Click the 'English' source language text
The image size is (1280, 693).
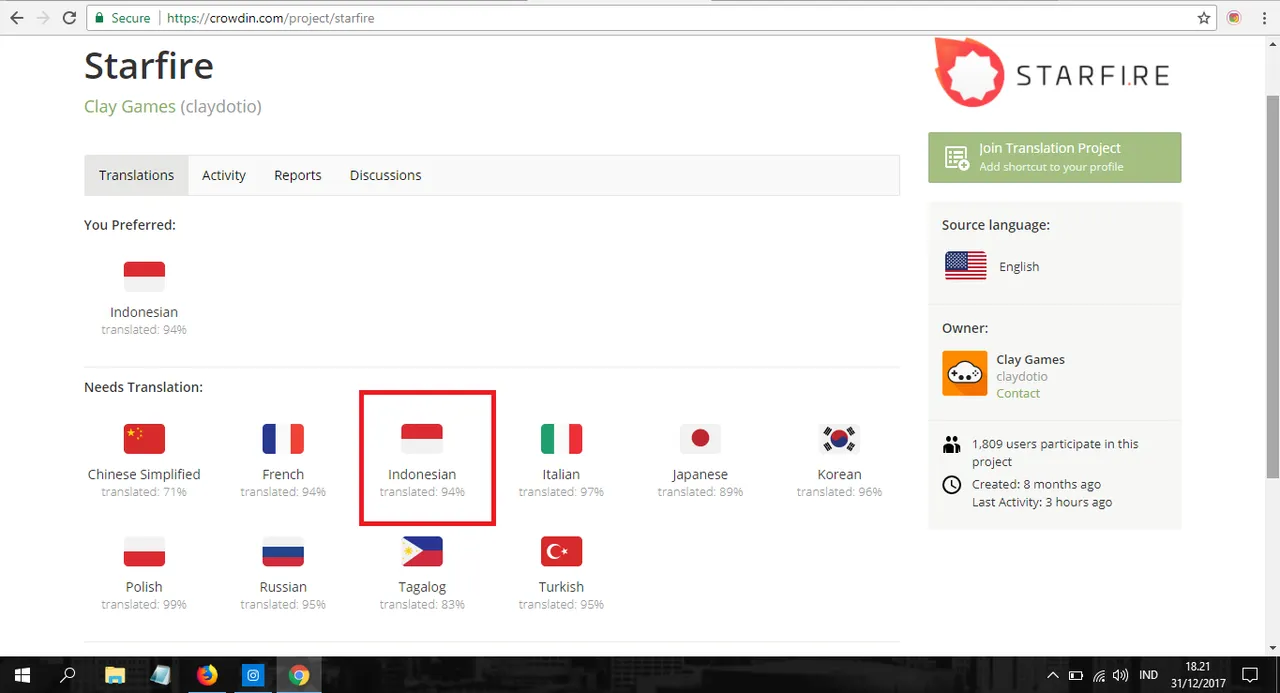[x=1019, y=267]
